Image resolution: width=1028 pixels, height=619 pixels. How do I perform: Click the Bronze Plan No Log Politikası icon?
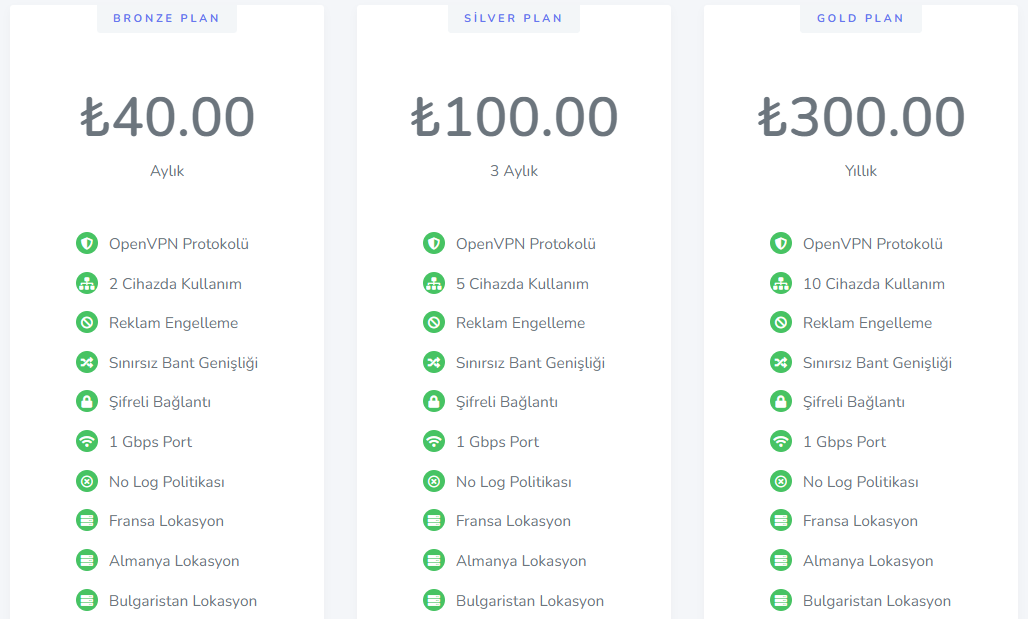87,481
